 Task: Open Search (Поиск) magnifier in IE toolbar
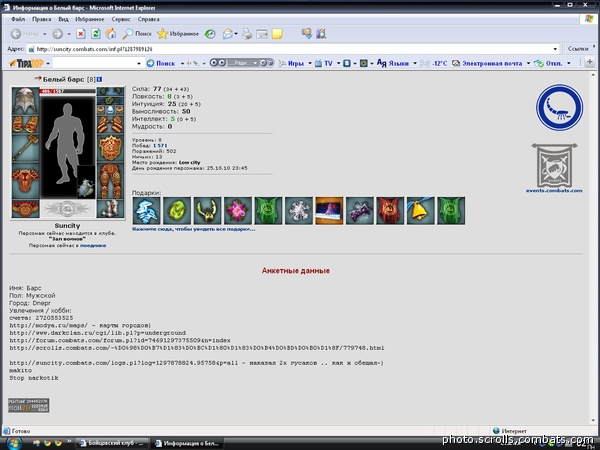tap(137, 34)
